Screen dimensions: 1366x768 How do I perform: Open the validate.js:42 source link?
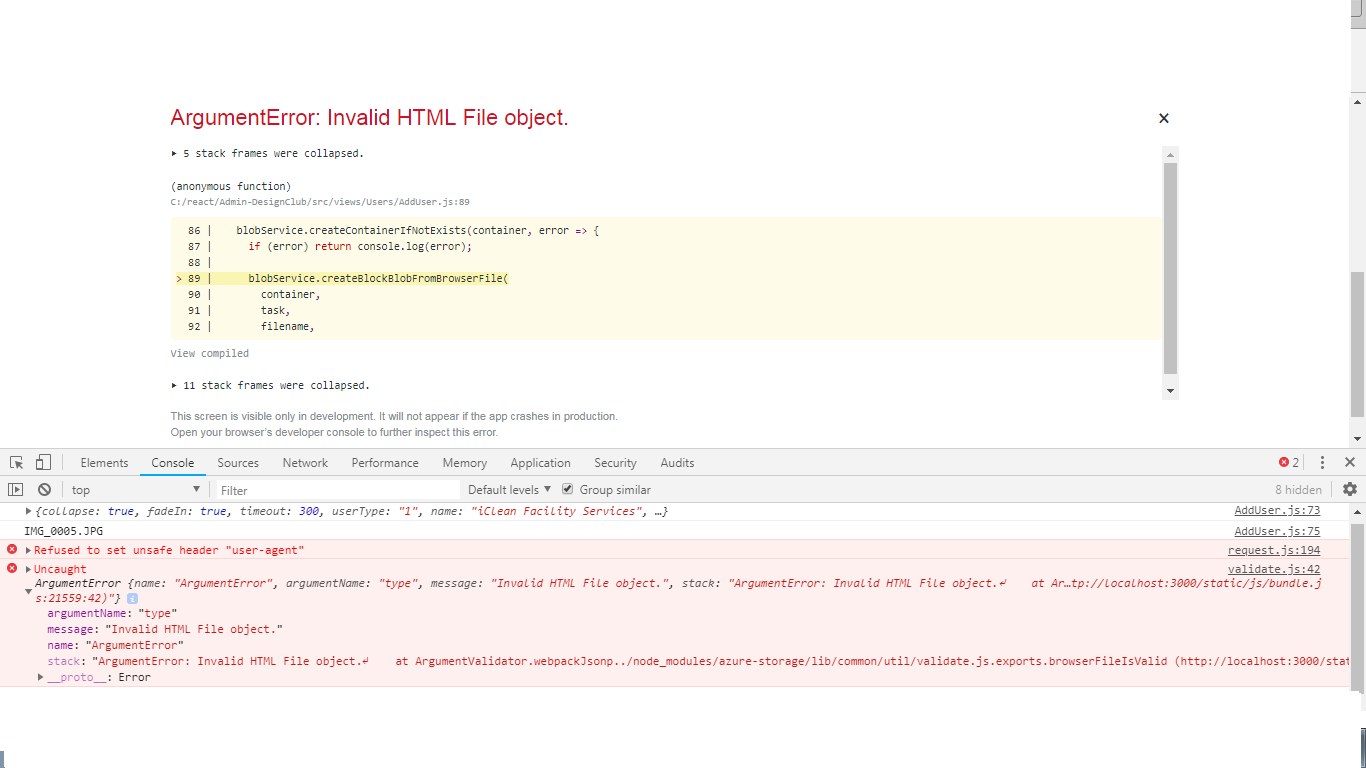pos(1274,568)
